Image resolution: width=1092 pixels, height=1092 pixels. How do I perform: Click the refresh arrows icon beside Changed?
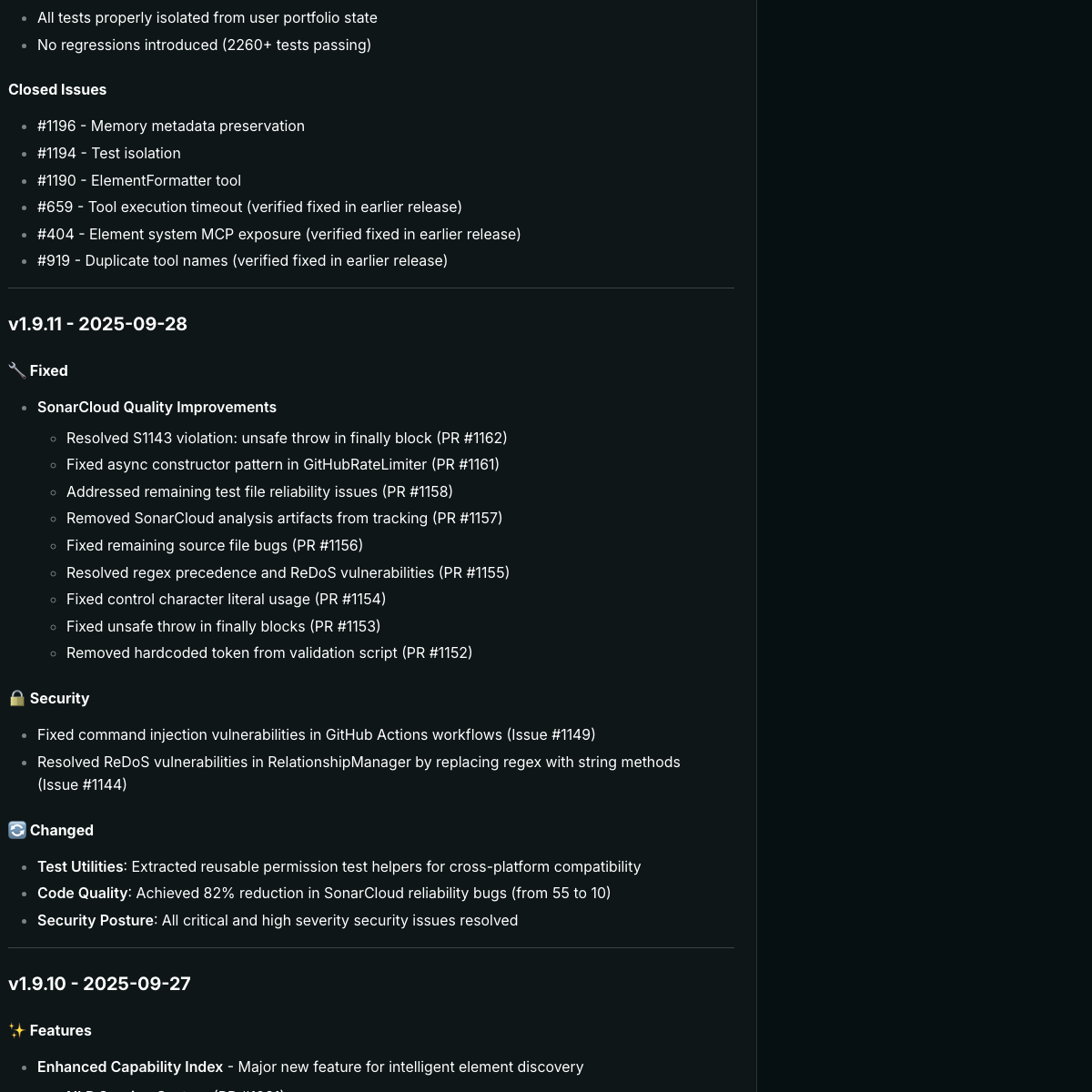coord(17,830)
